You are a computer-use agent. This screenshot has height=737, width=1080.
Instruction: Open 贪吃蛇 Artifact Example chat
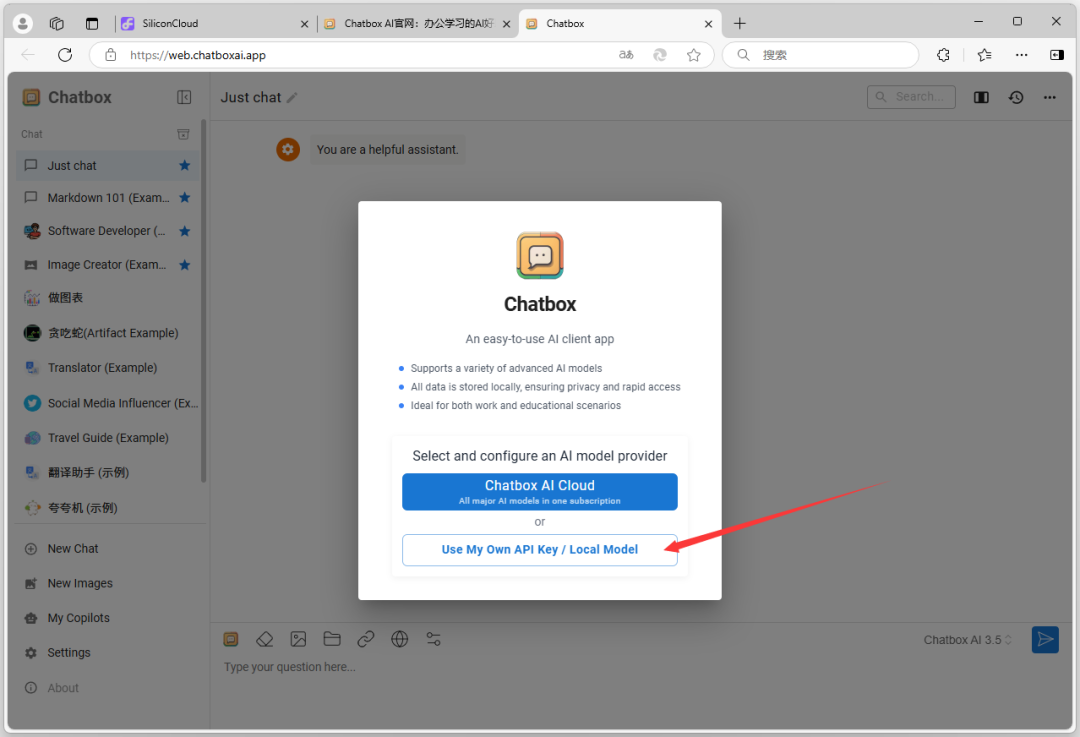[x=107, y=333]
